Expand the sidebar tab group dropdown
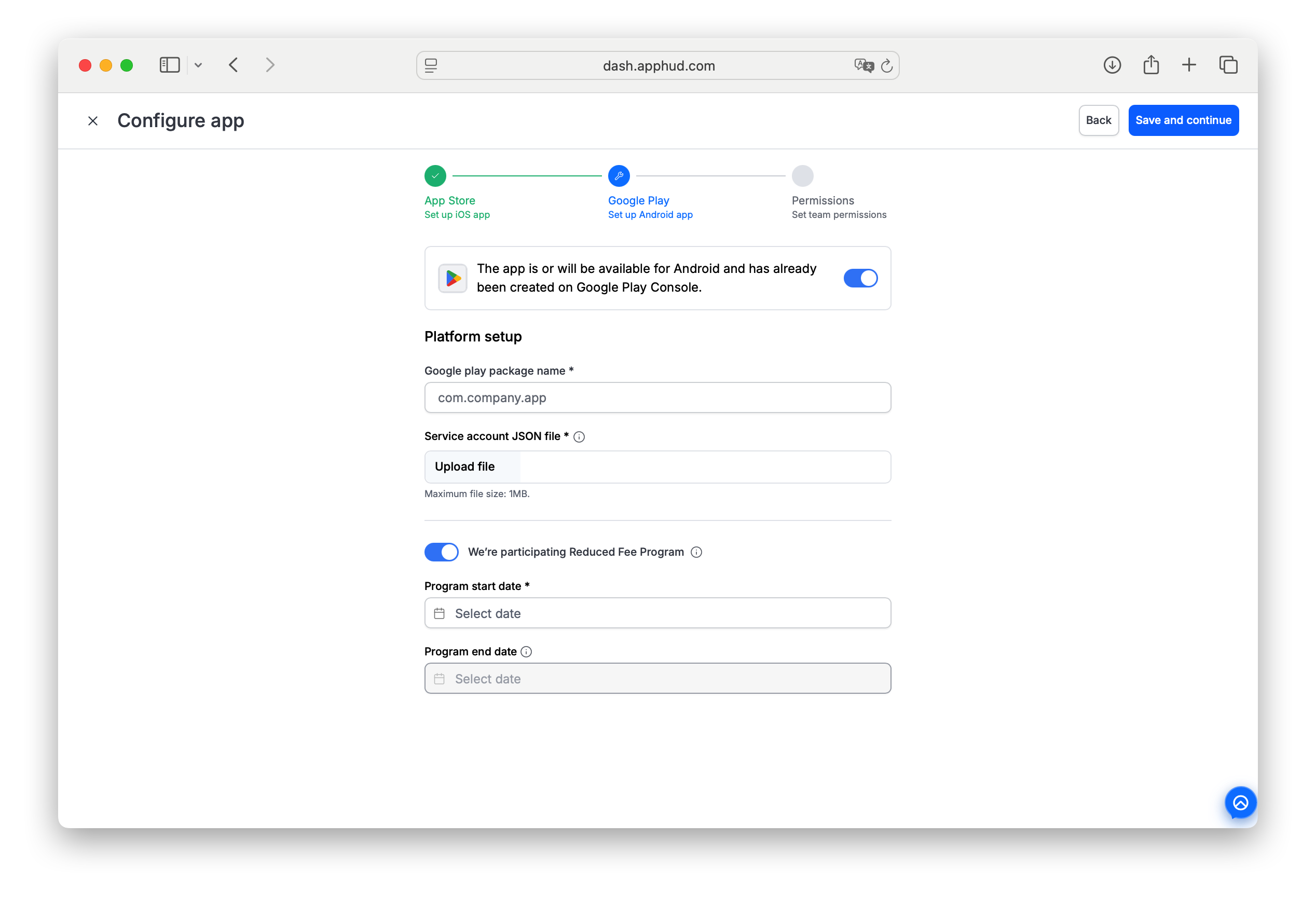 198,65
